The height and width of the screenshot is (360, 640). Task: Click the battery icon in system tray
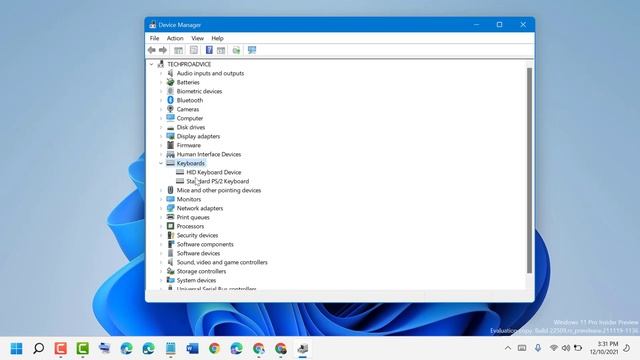point(578,348)
